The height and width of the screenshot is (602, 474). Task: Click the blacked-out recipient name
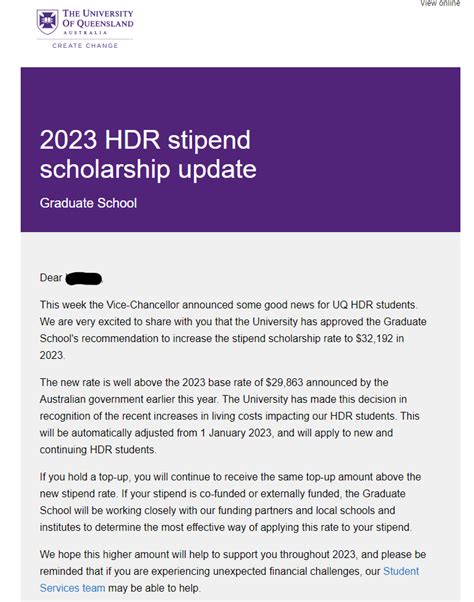tap(84, 278)
